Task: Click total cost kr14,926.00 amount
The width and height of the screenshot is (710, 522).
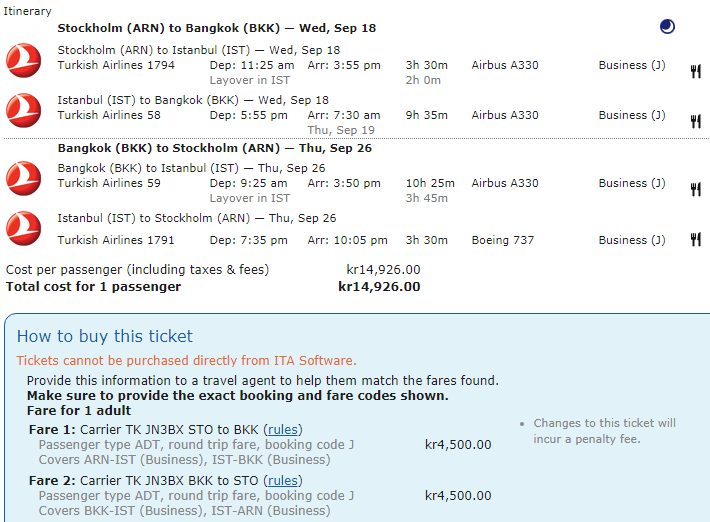Action: click(x=379, y=287)
